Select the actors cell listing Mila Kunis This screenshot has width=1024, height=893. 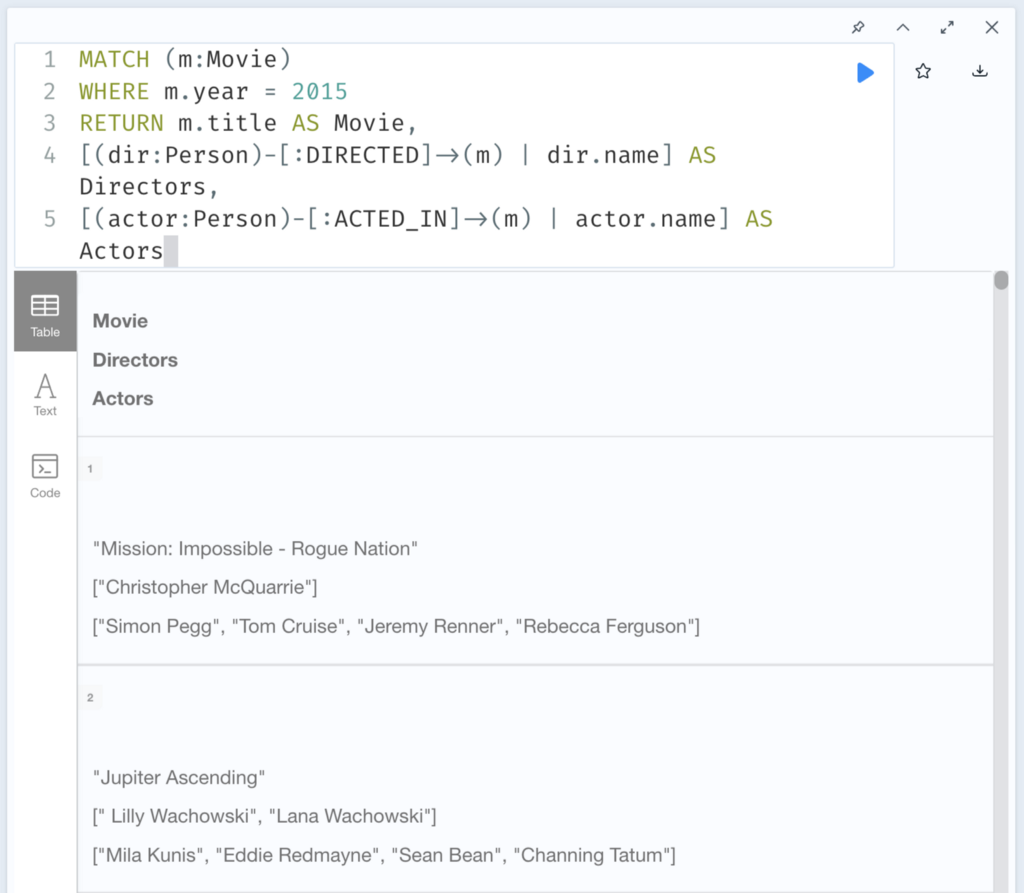coord(384,855)
